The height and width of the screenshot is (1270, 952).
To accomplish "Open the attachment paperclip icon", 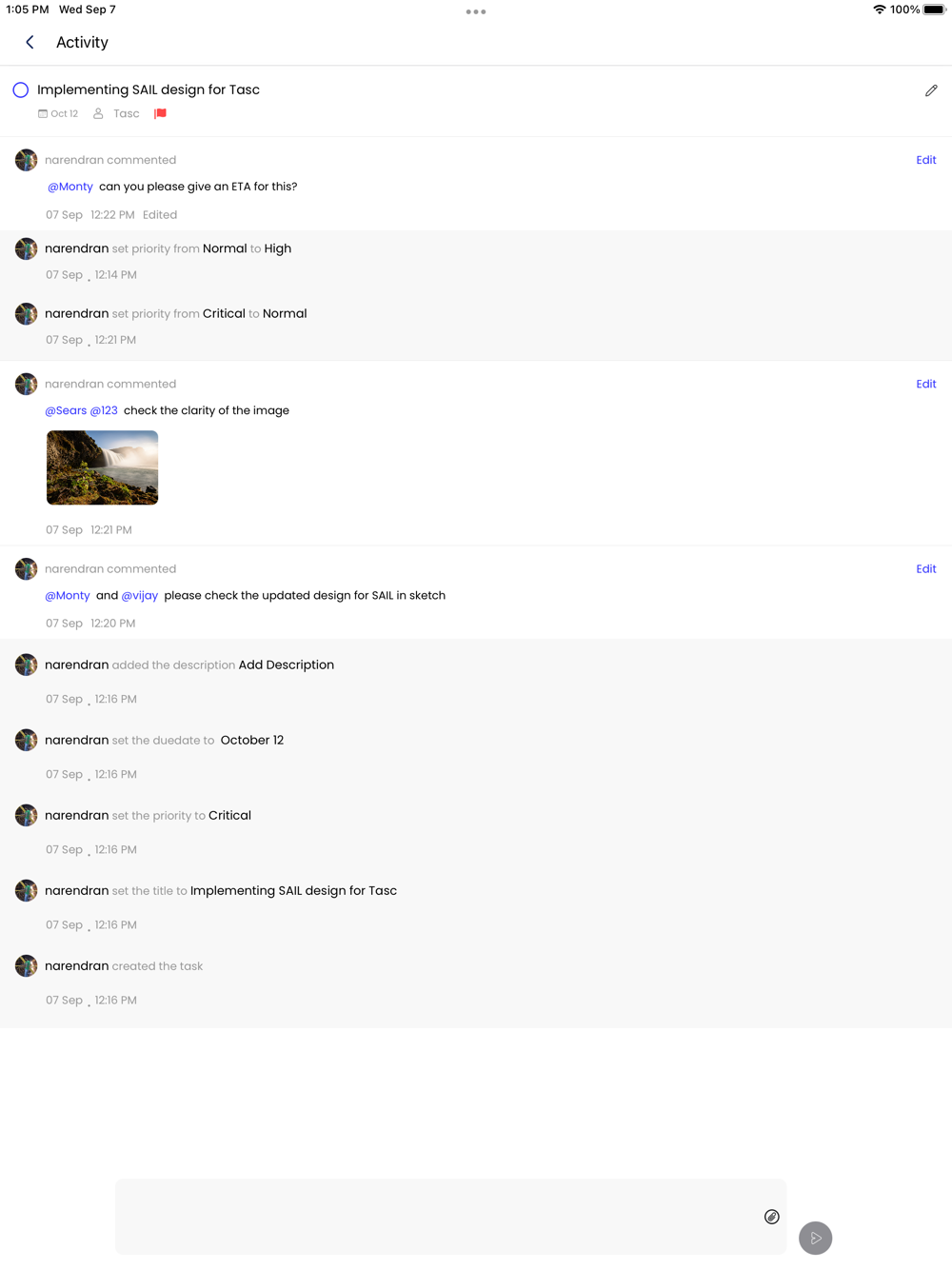I will coord(772,1217).
